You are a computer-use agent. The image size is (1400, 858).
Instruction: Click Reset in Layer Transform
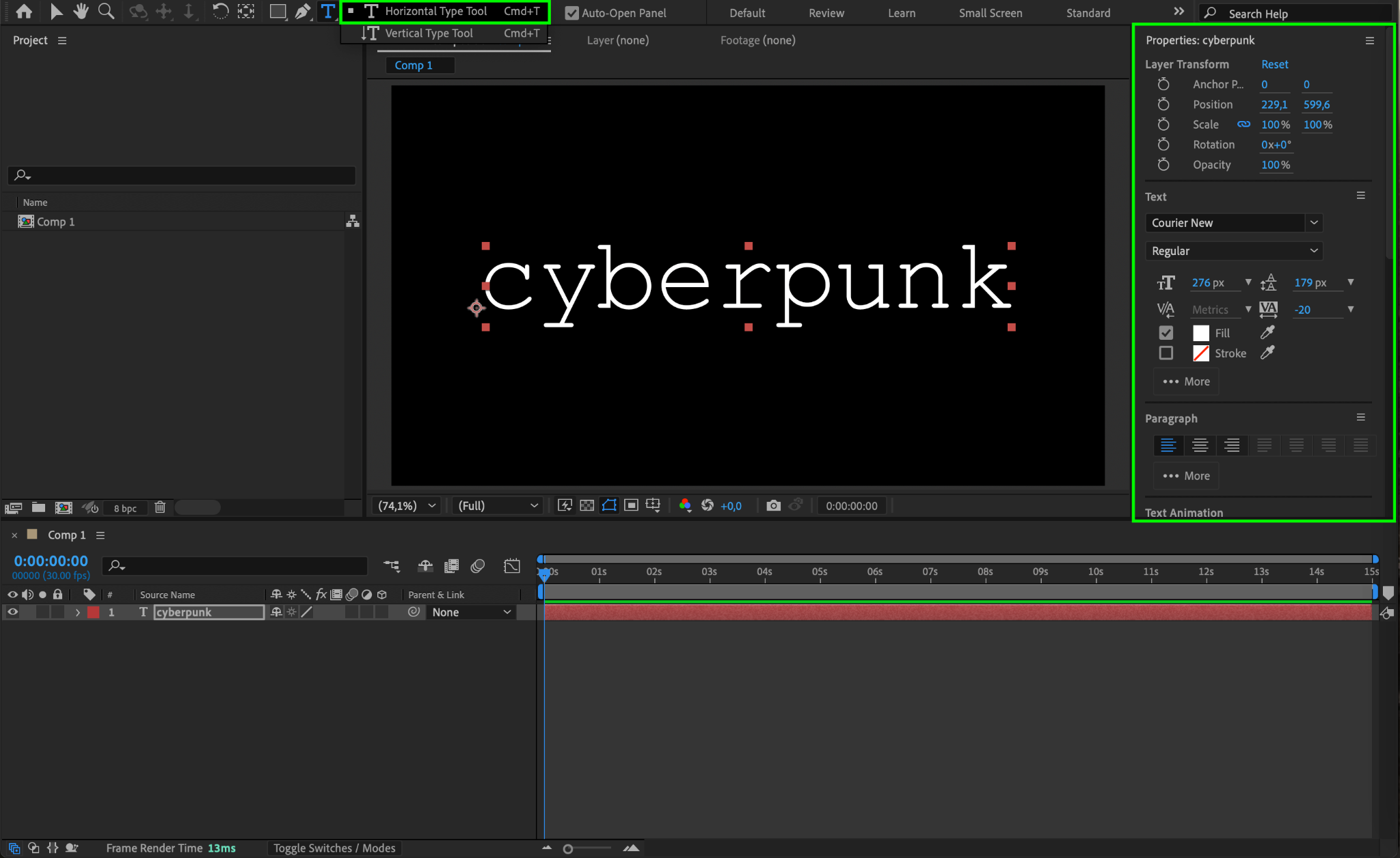pyautogui.click(x=1274, y=64)
